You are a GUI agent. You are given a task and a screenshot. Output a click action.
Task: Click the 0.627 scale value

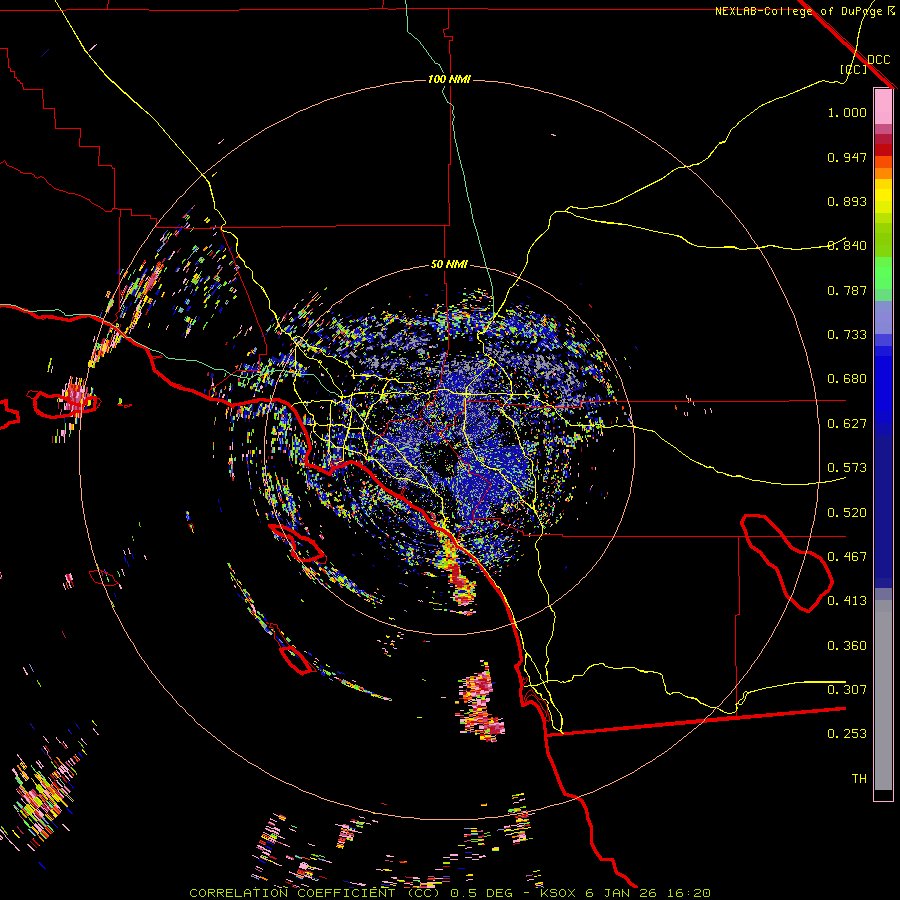click(x=847, y=424)
